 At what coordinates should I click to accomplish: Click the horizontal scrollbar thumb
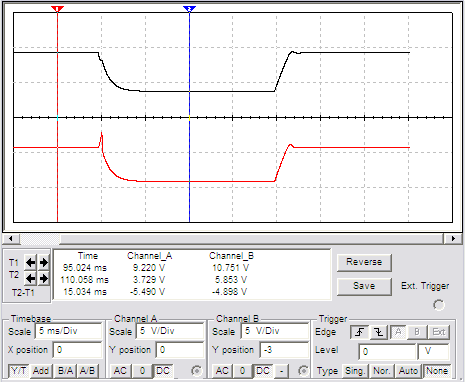40,239
